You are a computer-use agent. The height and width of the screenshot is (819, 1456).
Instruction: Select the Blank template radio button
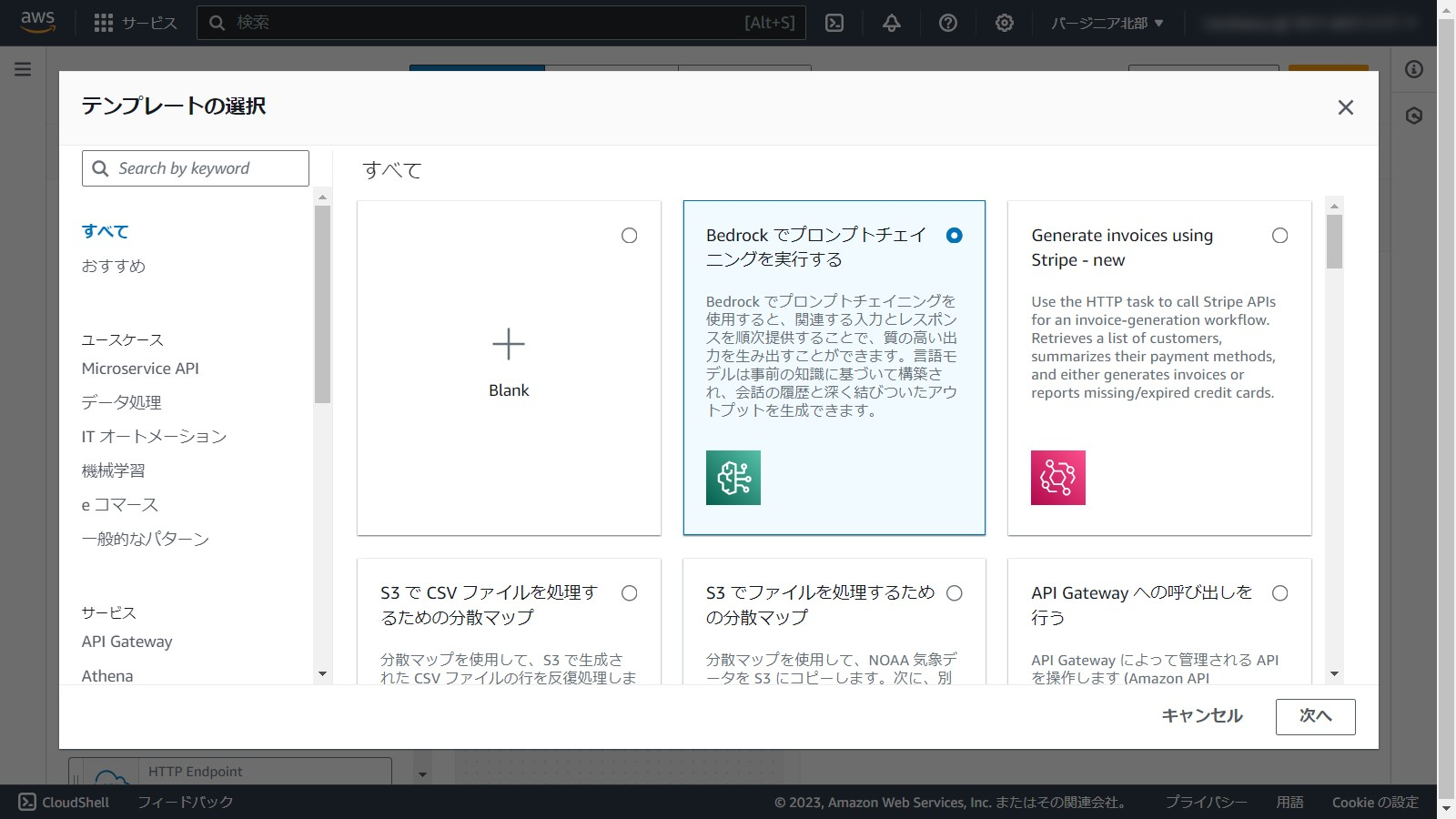click(629, 236)
